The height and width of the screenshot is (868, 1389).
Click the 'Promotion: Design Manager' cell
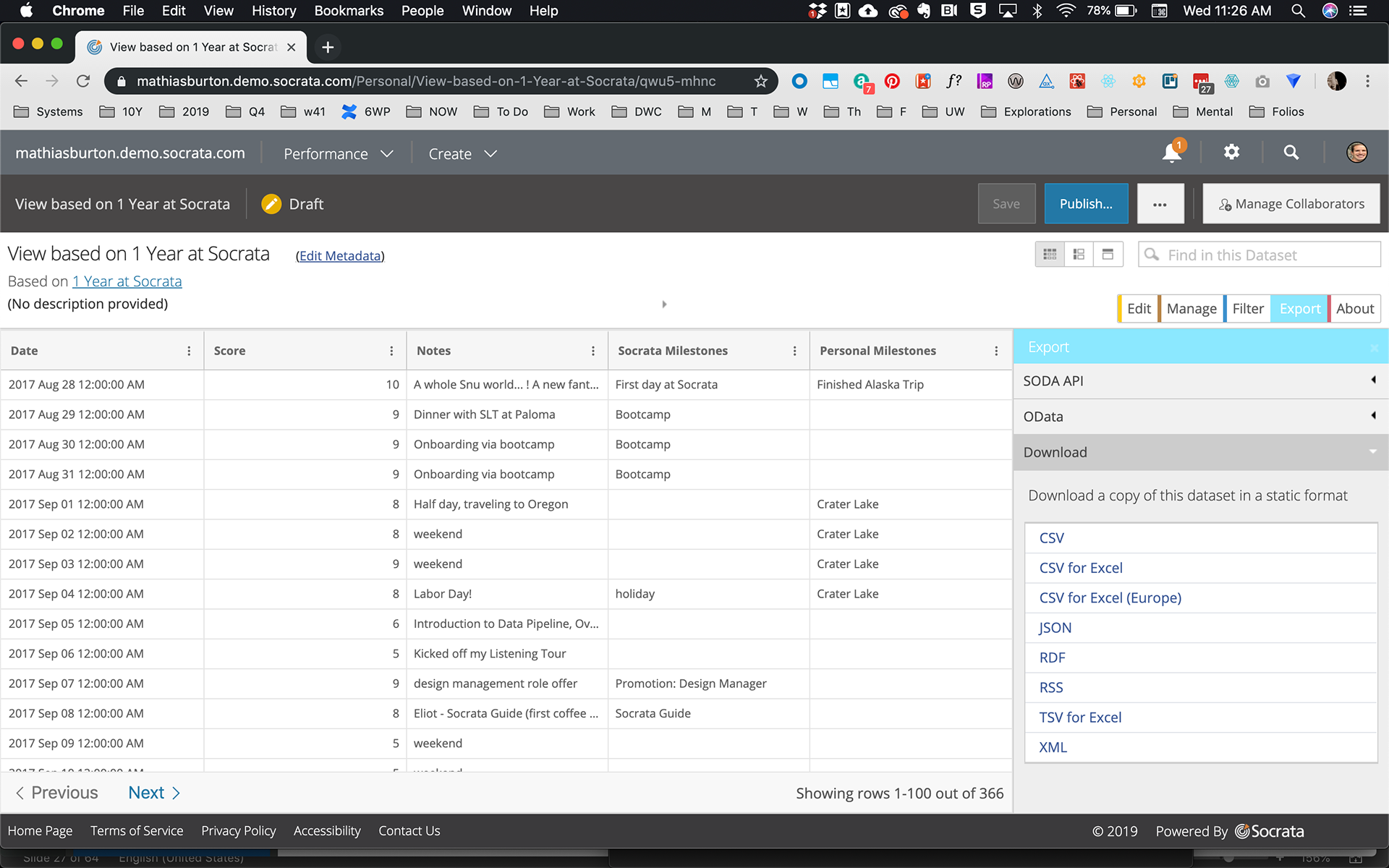pos(708,684)
